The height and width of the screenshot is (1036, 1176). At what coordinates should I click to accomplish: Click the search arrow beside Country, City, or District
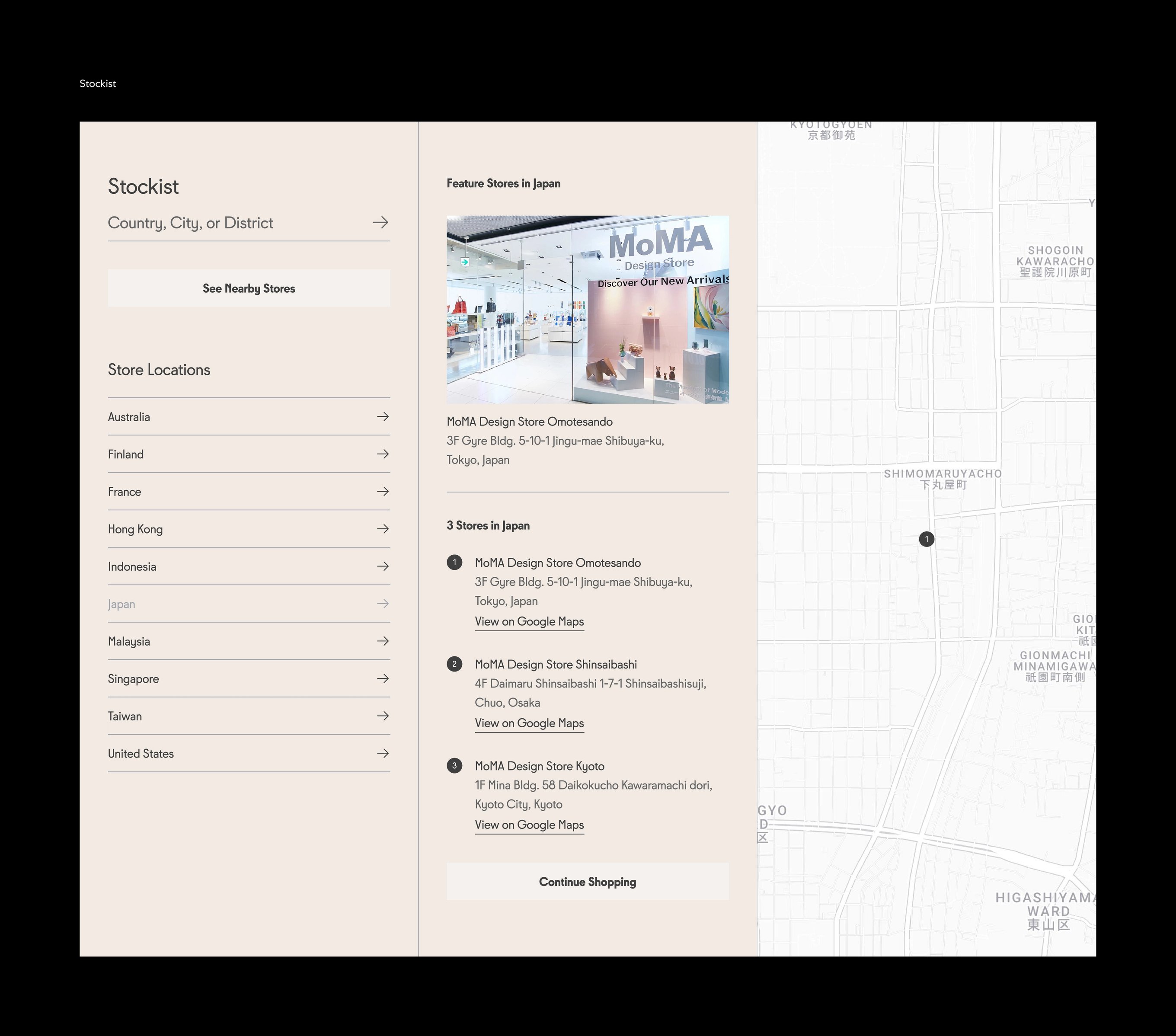point(380,223)
